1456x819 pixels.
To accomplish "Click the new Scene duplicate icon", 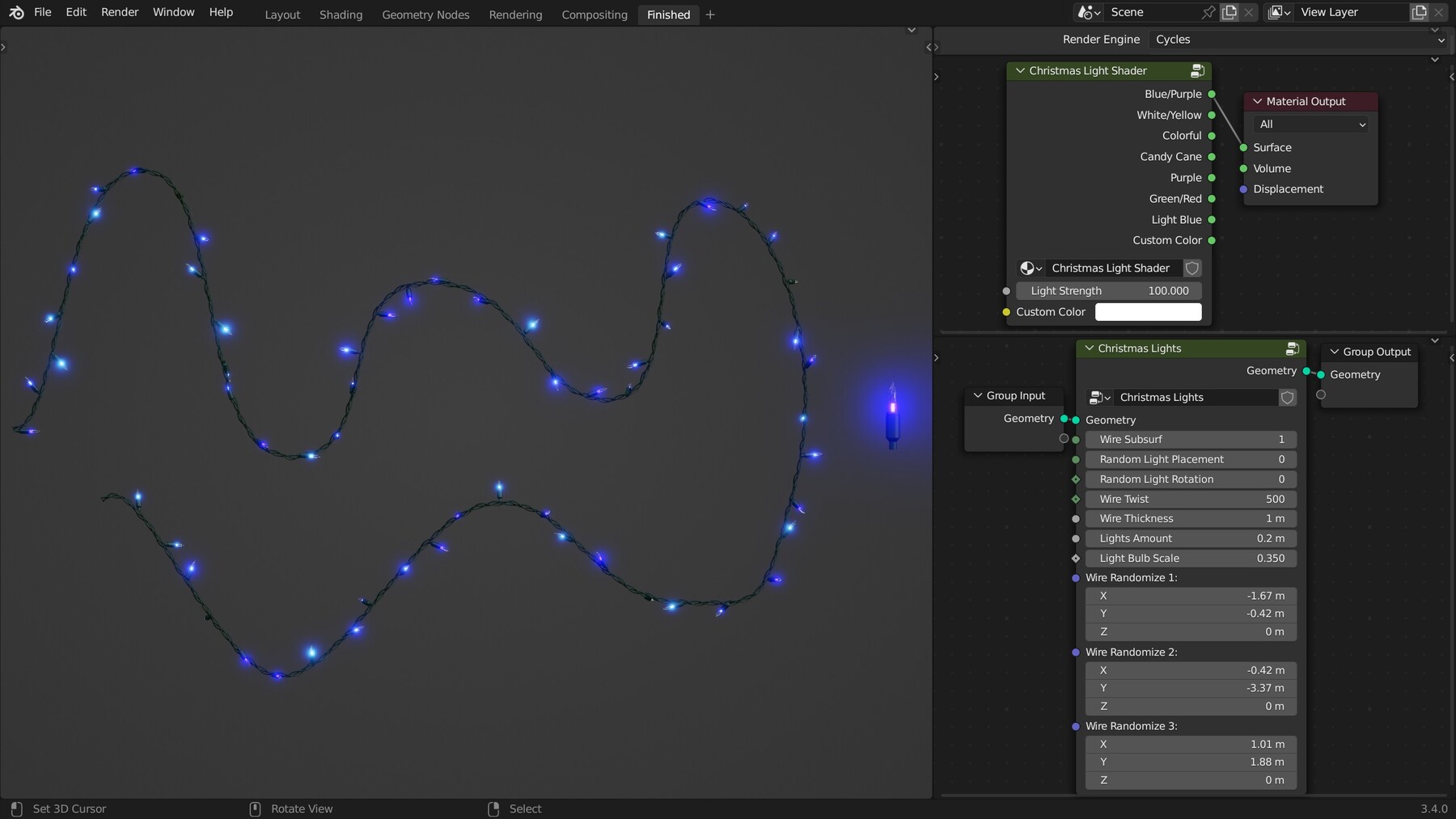I will tap(1230, 12).
